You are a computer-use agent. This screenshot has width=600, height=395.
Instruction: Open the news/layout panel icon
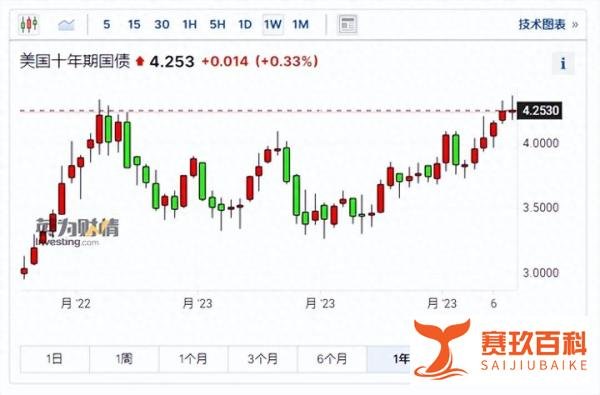(347, 25)
